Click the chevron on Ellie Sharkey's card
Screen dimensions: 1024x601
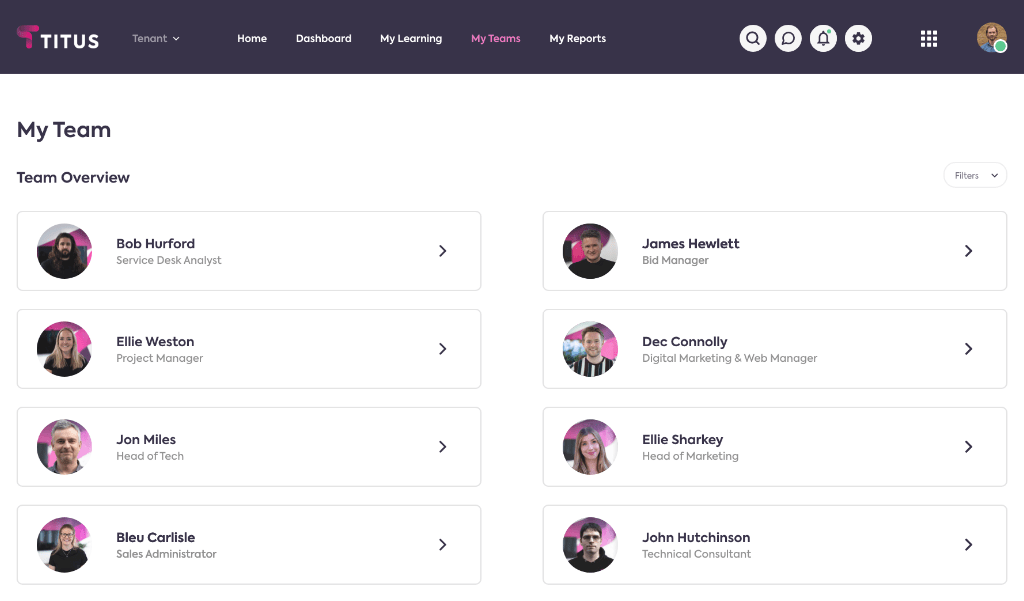coord(968,447)
